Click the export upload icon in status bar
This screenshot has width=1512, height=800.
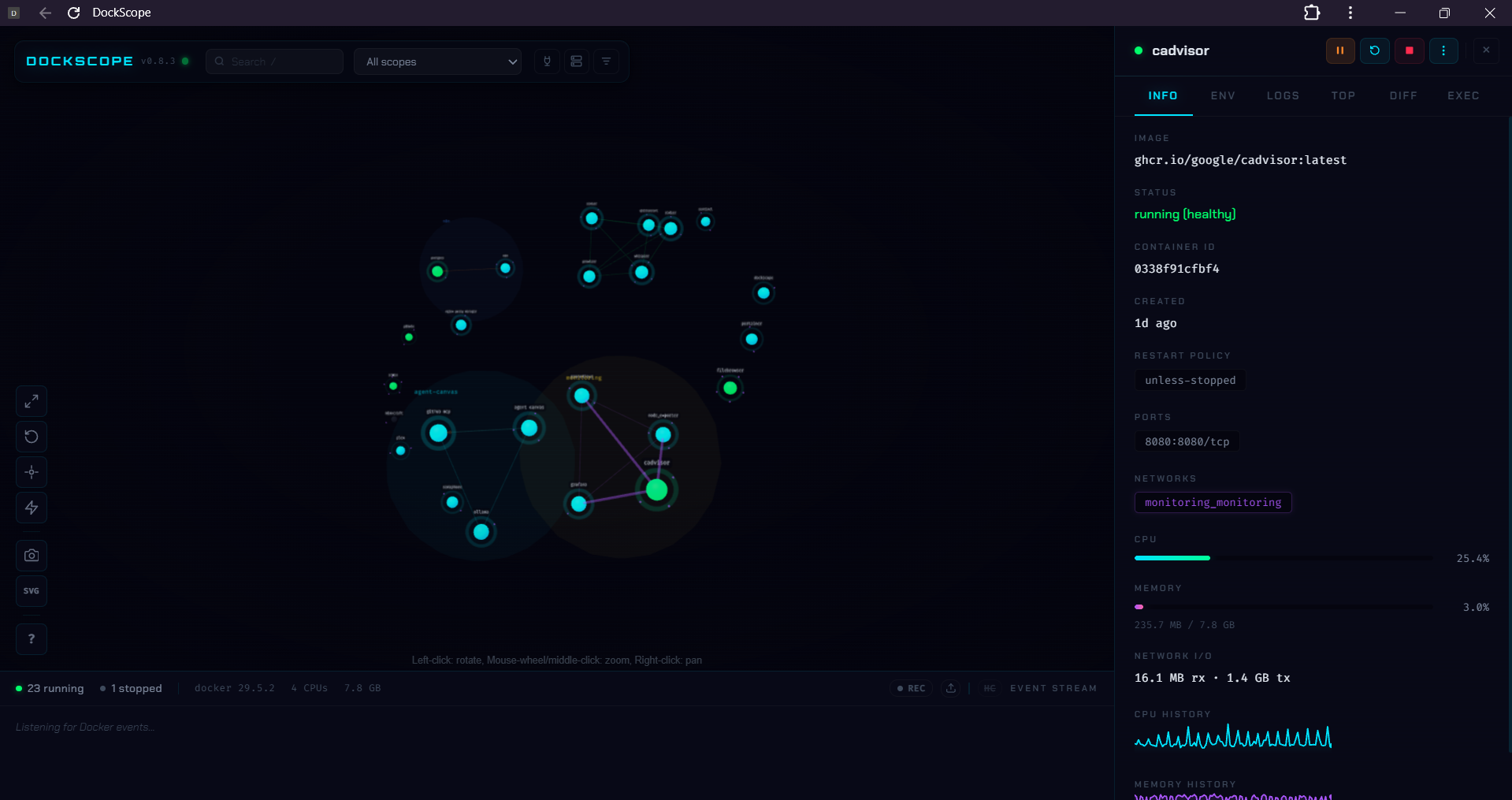pyautogui.click(x=951, y=688)
